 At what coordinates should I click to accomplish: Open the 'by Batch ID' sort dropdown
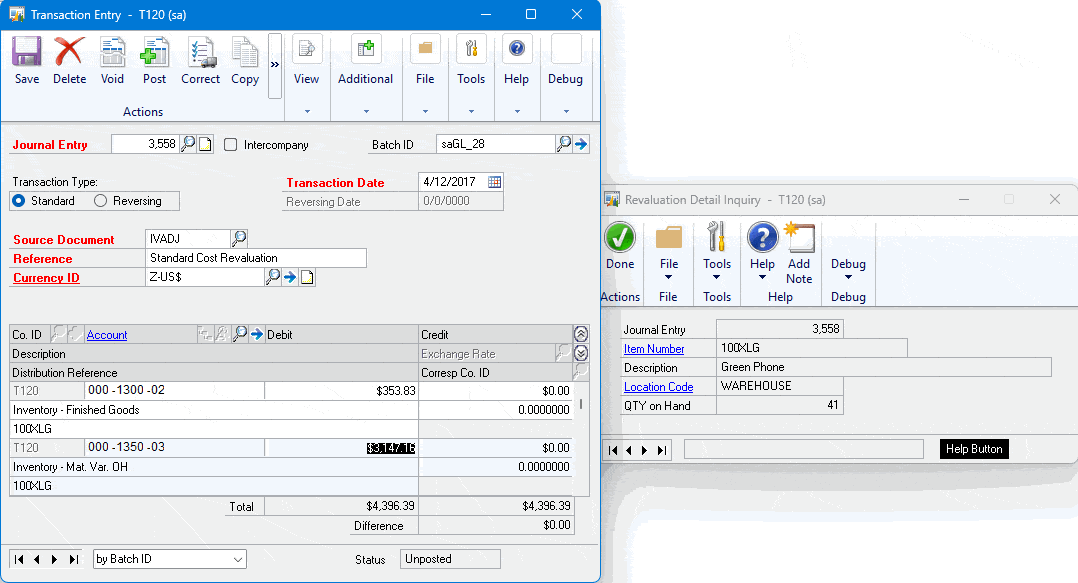169,559
